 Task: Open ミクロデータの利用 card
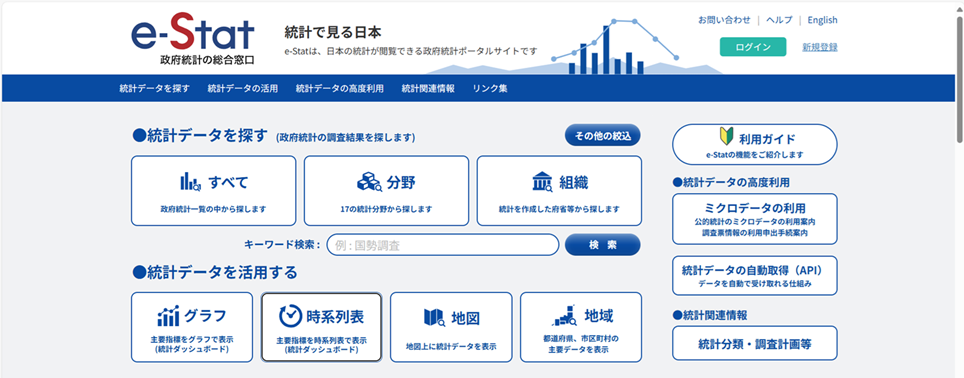755,219
